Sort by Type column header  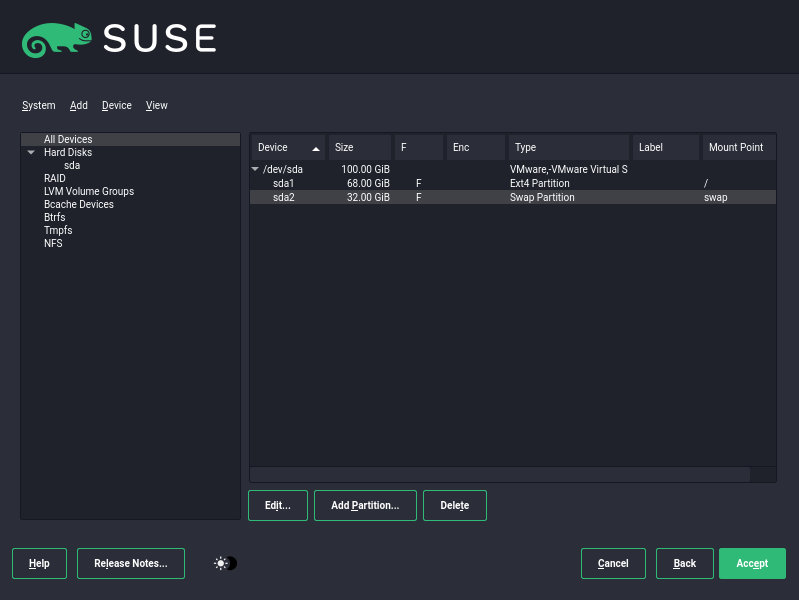(x=569, y=147)
